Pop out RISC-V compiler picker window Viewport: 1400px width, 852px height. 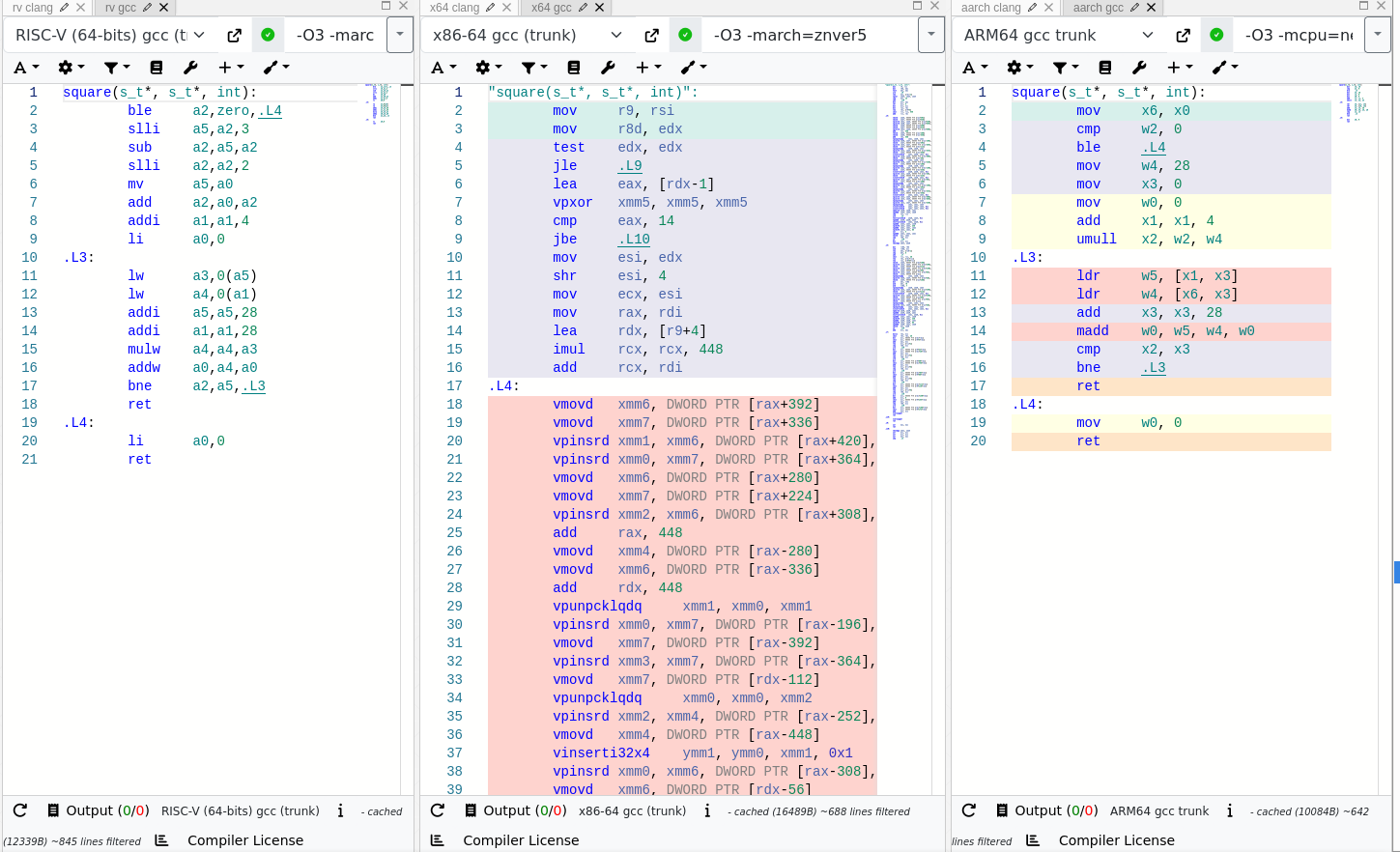tap(235, 35)
